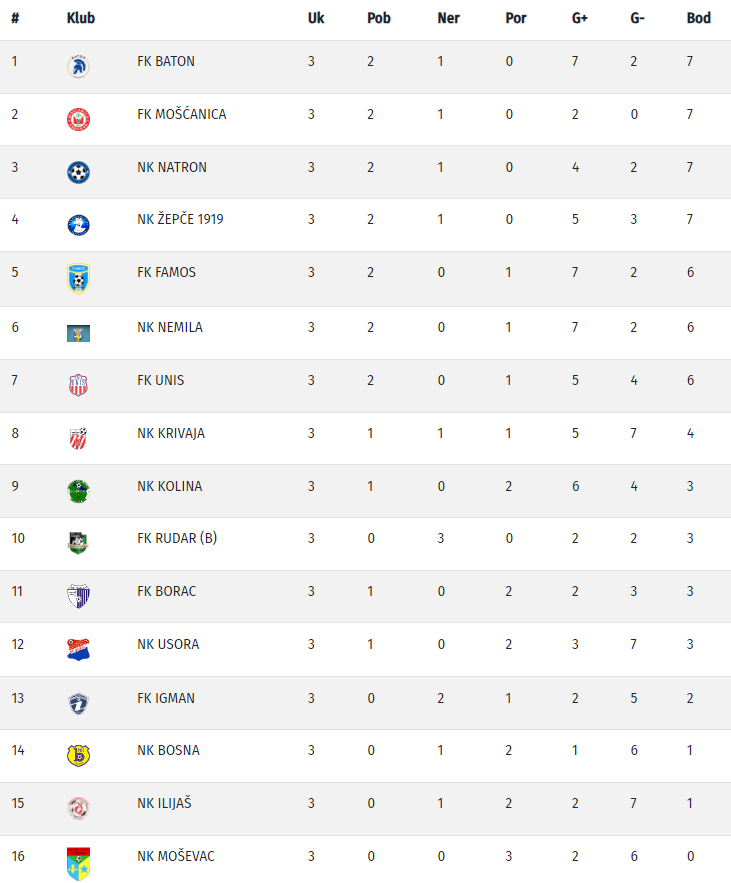Image resolution: width=731 pixels, height=883 pixels.
Task: Click the FK Famos shield crest
Action: 78,278
